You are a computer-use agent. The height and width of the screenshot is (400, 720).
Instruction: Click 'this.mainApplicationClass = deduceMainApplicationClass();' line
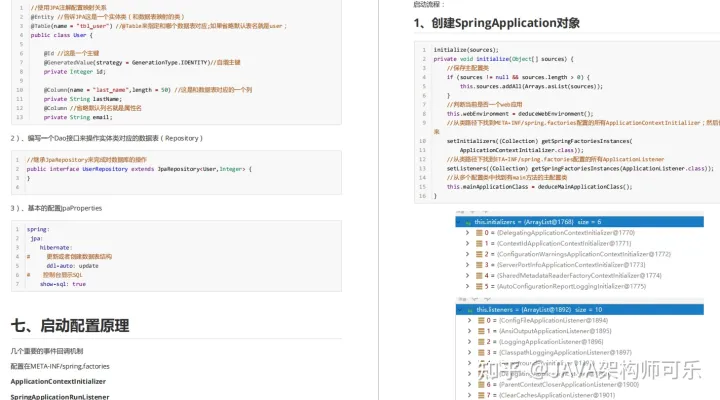pyautogui.click(x=540, y=187)
